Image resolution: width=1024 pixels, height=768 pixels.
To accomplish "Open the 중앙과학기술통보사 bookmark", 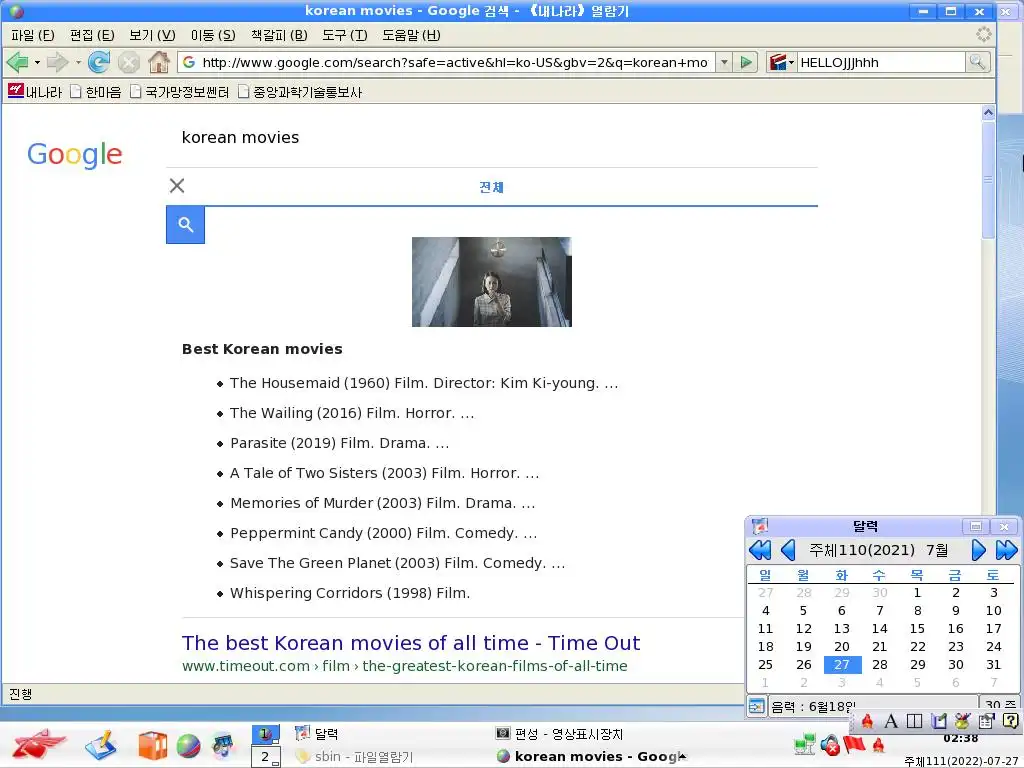I will (x=300, y=92).
